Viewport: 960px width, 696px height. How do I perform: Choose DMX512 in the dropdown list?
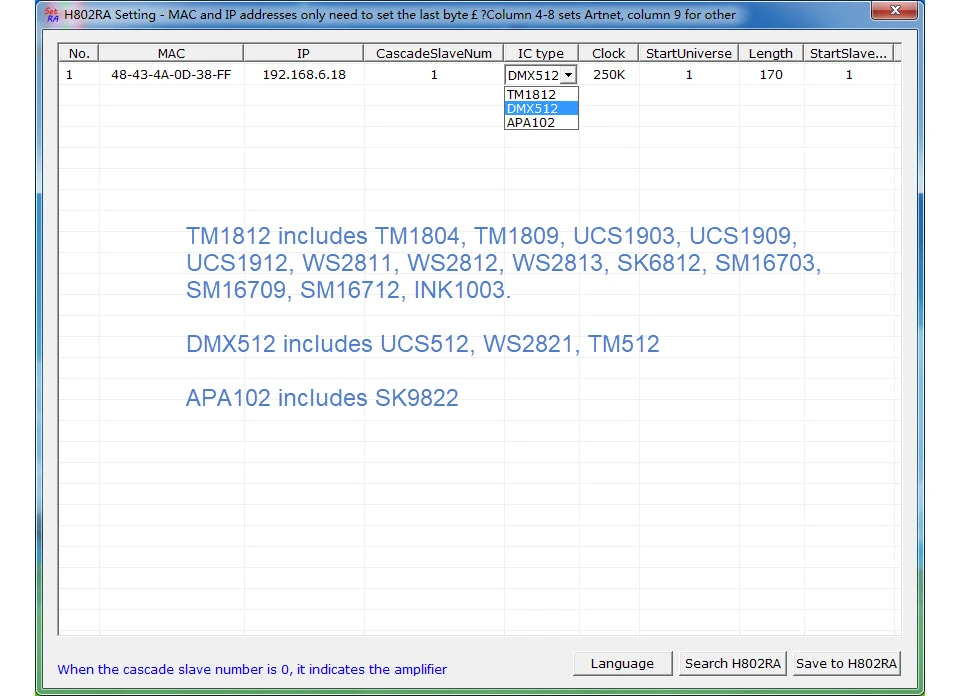[541, 108]
